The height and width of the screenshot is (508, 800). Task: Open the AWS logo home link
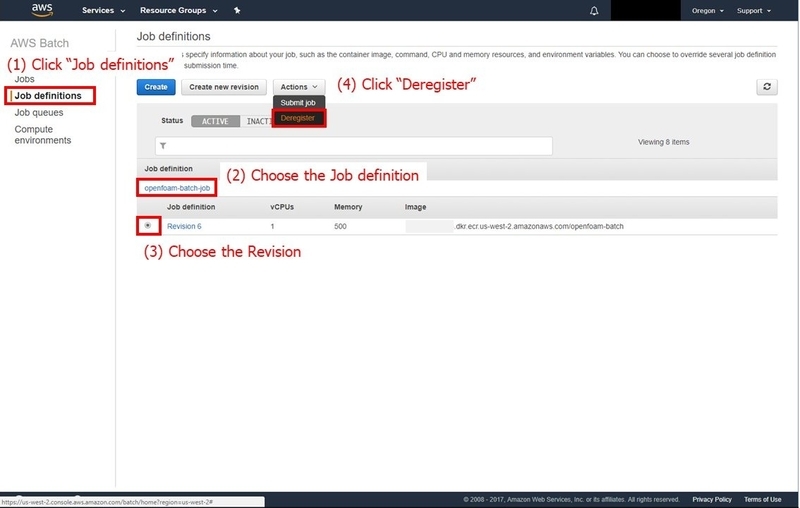[42, 10]
